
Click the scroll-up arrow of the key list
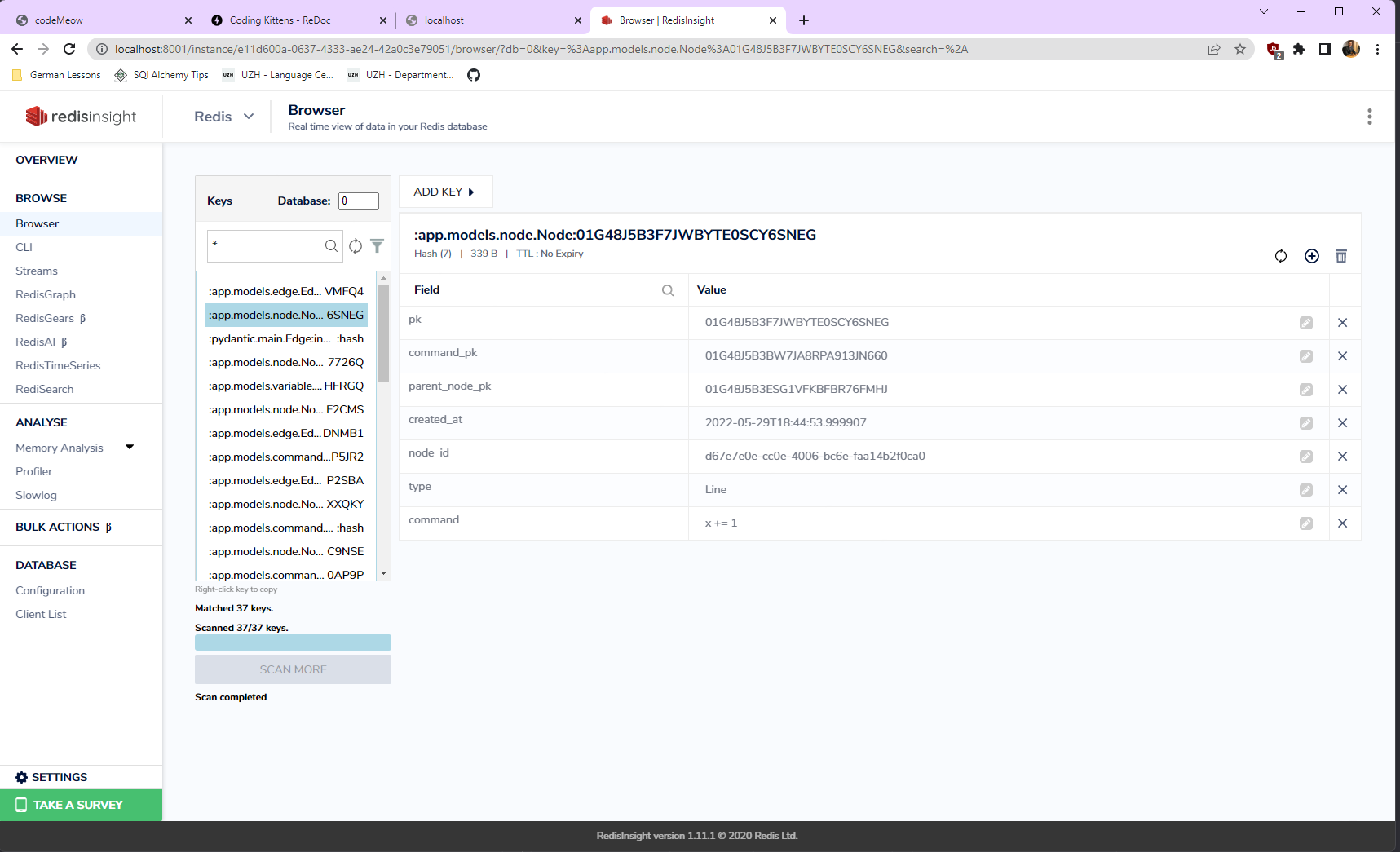pyautogui.click(x=383, y=278)
